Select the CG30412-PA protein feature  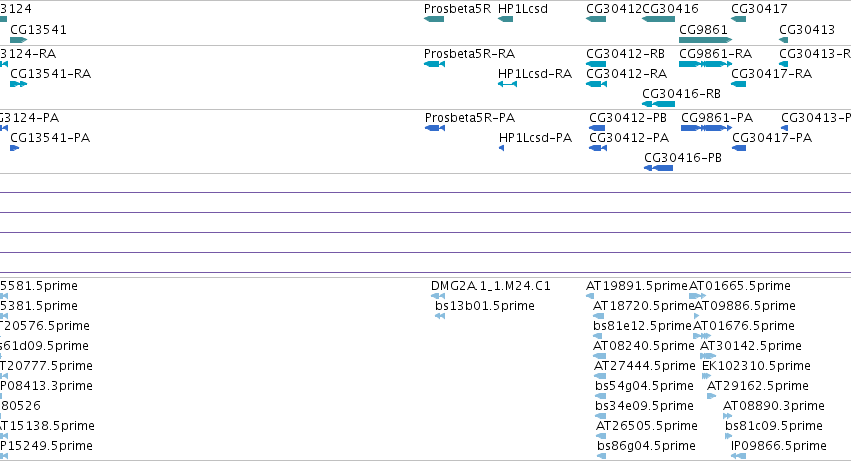(x=598, y=148)
